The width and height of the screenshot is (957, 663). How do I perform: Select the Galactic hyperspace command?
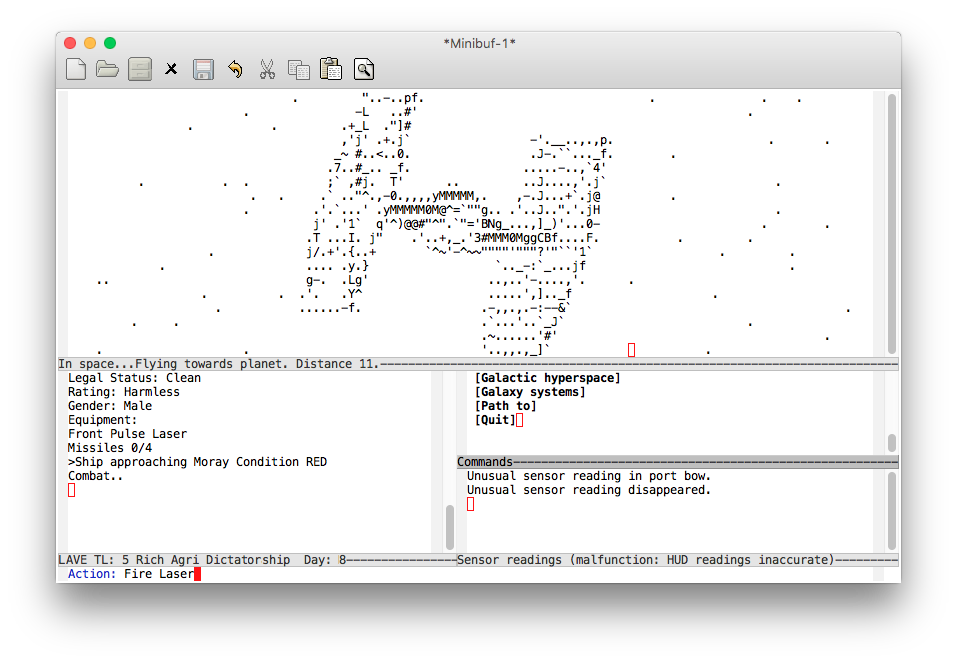pos(547,378)
